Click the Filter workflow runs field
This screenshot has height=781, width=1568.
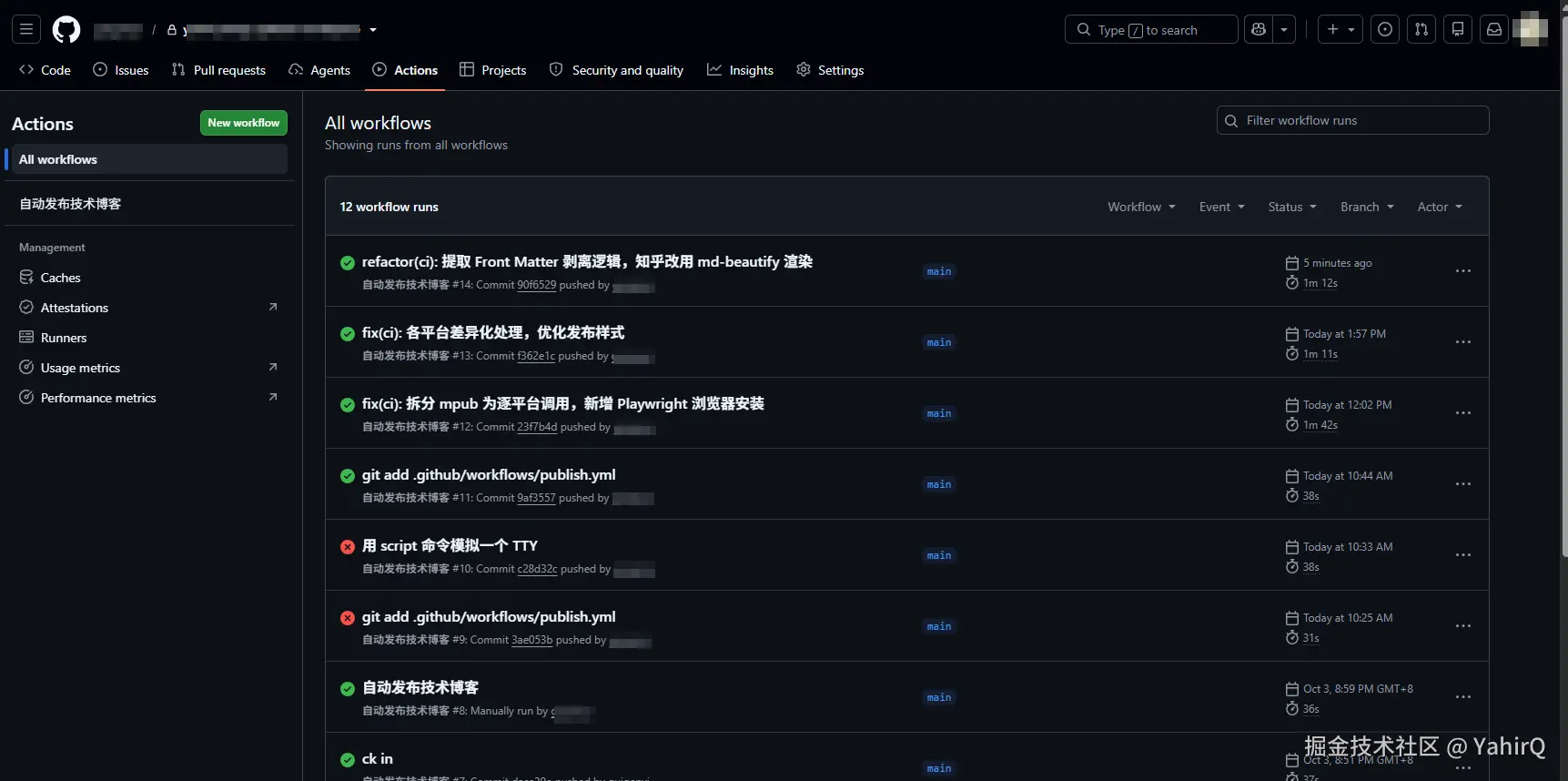point(1352,120)
